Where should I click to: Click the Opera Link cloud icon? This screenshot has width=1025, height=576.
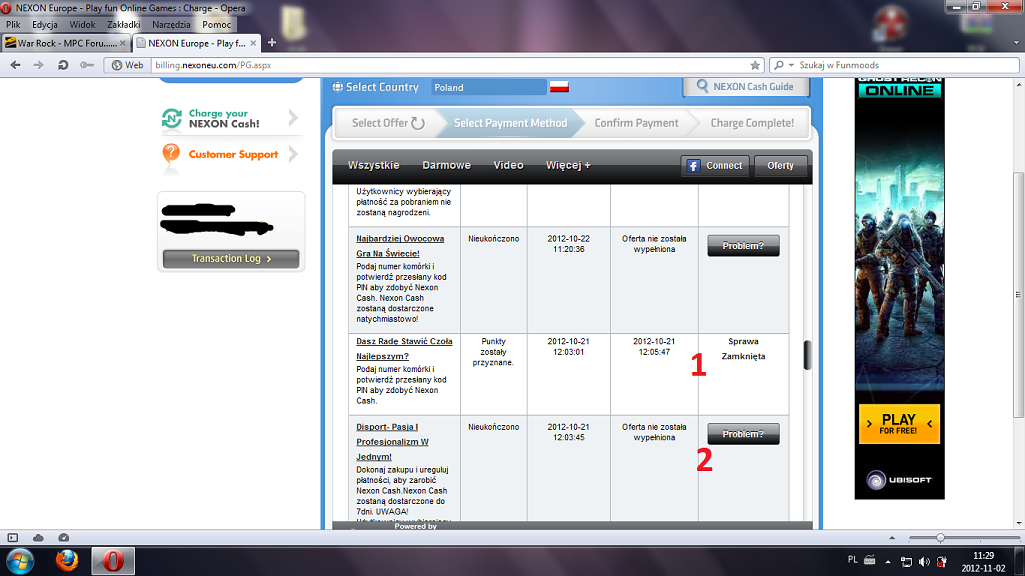[x=38, y=537]
